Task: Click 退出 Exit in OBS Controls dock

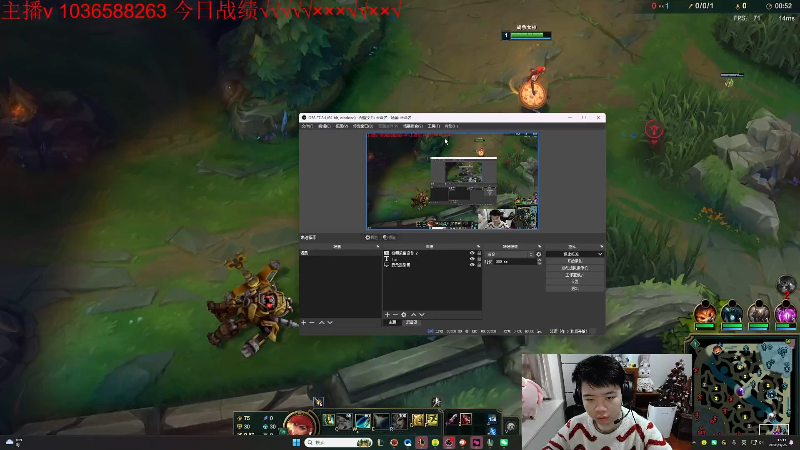Action: [x=574, y=288]
